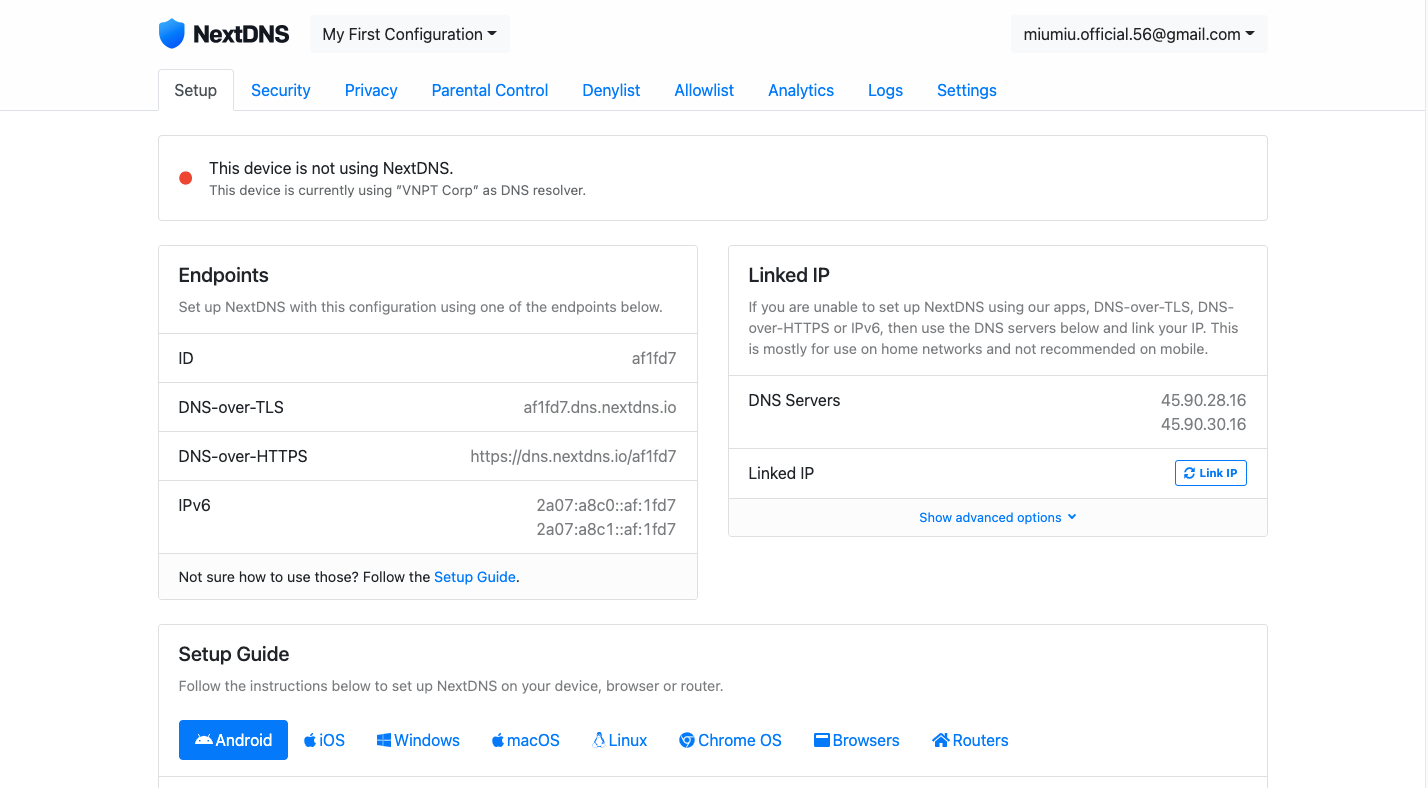Screen dimensions: 1428x788
Task: Open the My First Configuration dropdown
Action: 409,34
